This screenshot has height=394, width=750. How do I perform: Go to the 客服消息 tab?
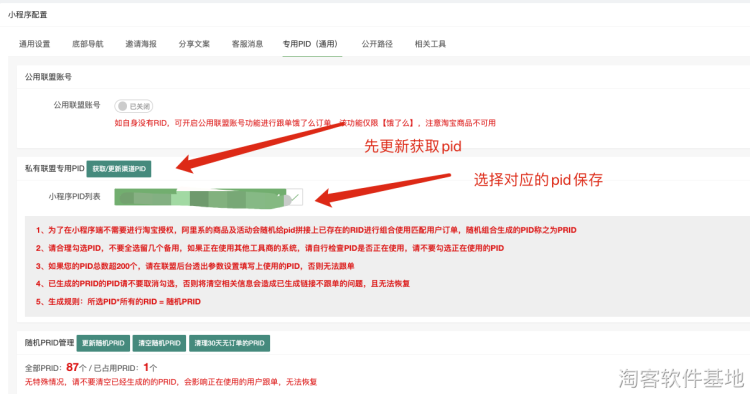tap(247, 44)
